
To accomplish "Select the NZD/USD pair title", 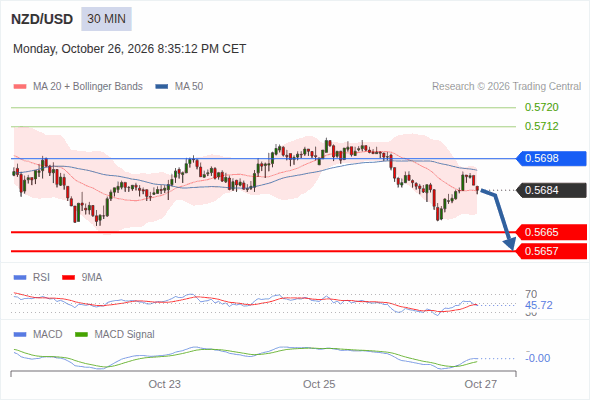I will (42, 19).
